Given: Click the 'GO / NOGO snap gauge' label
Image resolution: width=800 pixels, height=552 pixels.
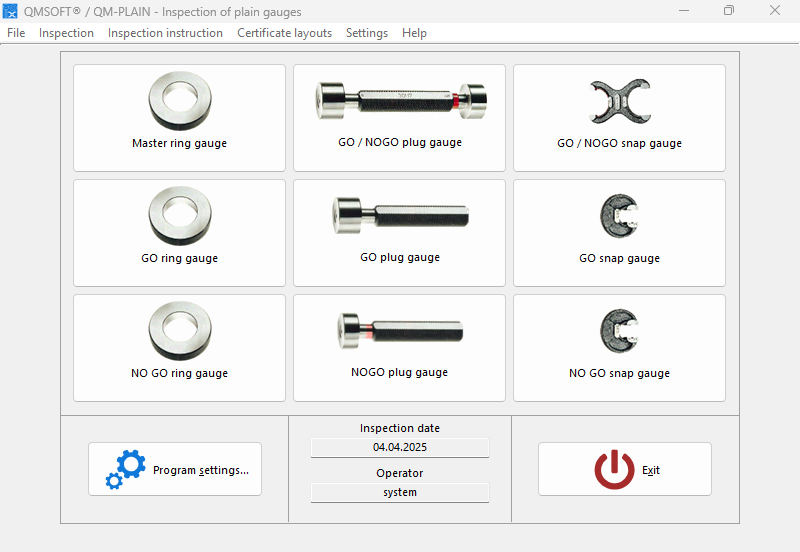Looking at the screenshot, I should click(619, 143).
